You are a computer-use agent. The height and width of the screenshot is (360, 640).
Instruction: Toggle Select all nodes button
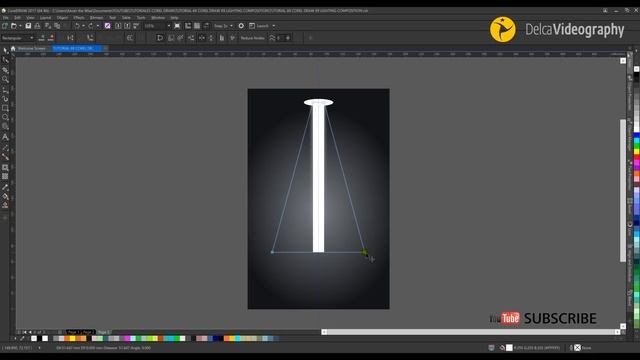coord(232,38)
